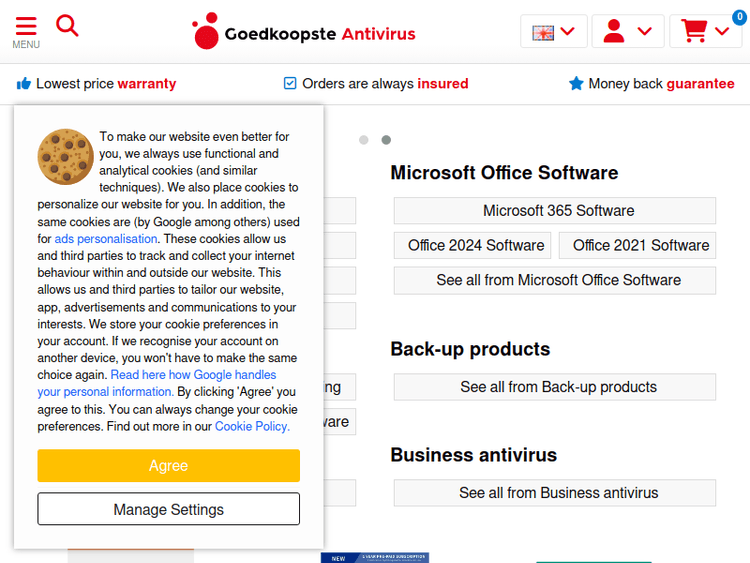Click the cart item count badge

tap(739, 17)
